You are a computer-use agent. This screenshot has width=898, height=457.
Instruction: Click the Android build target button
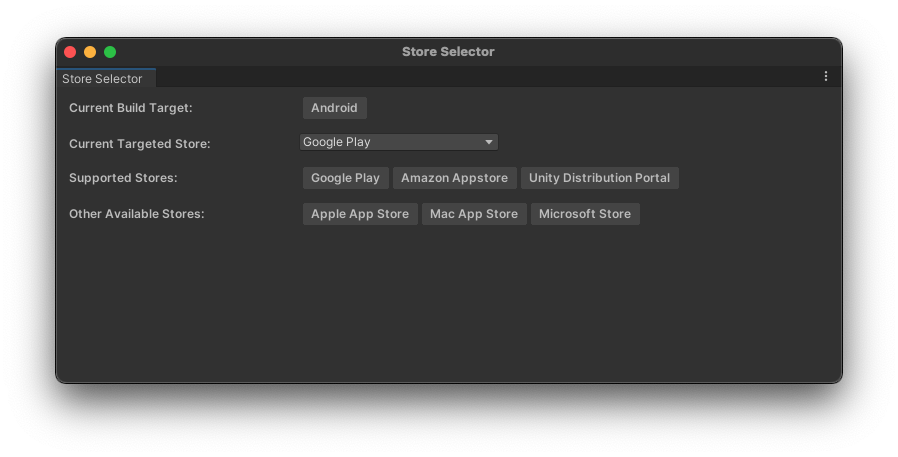pos(334,108)
